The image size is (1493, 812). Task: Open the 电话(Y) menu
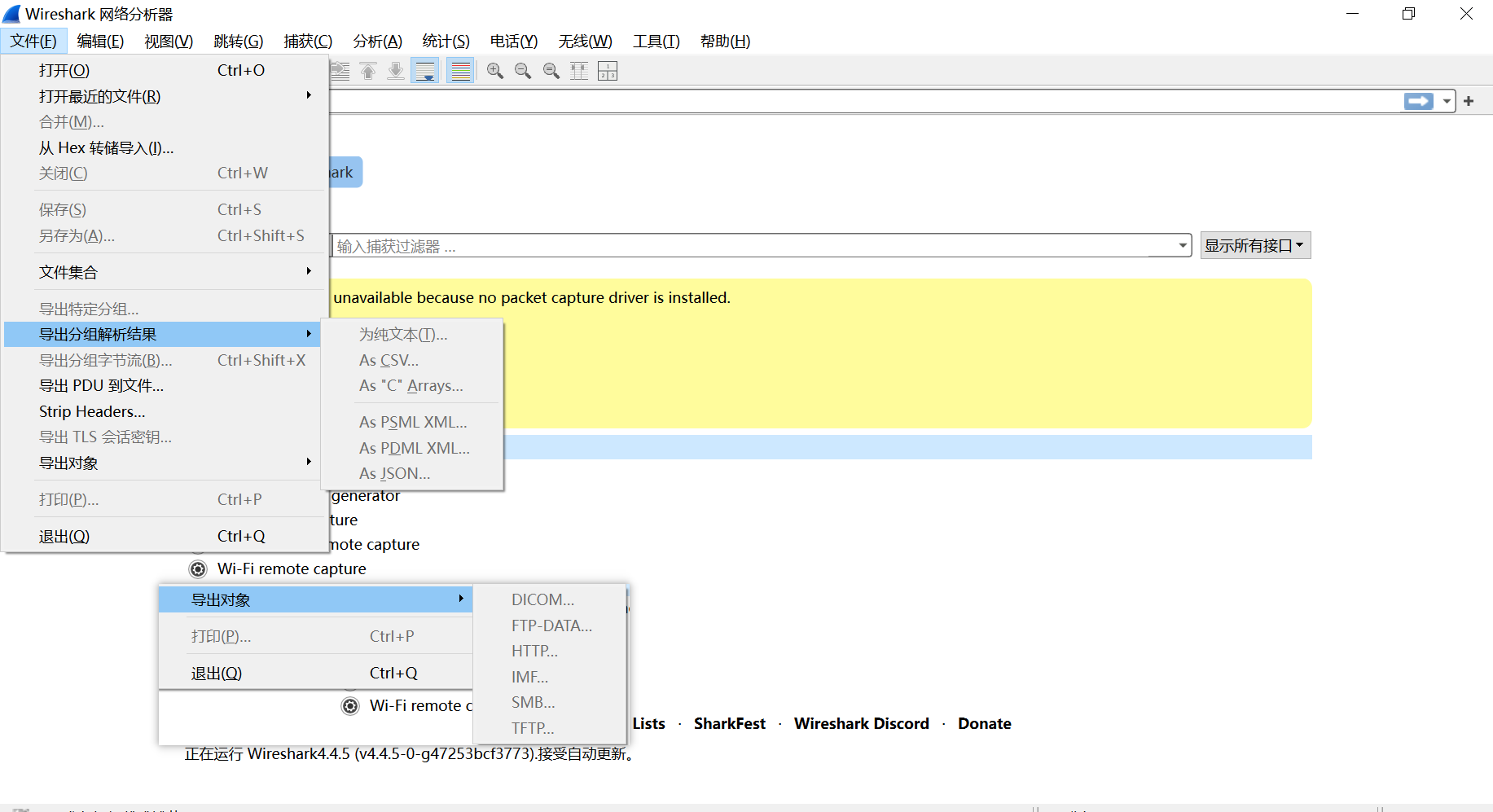514,41
